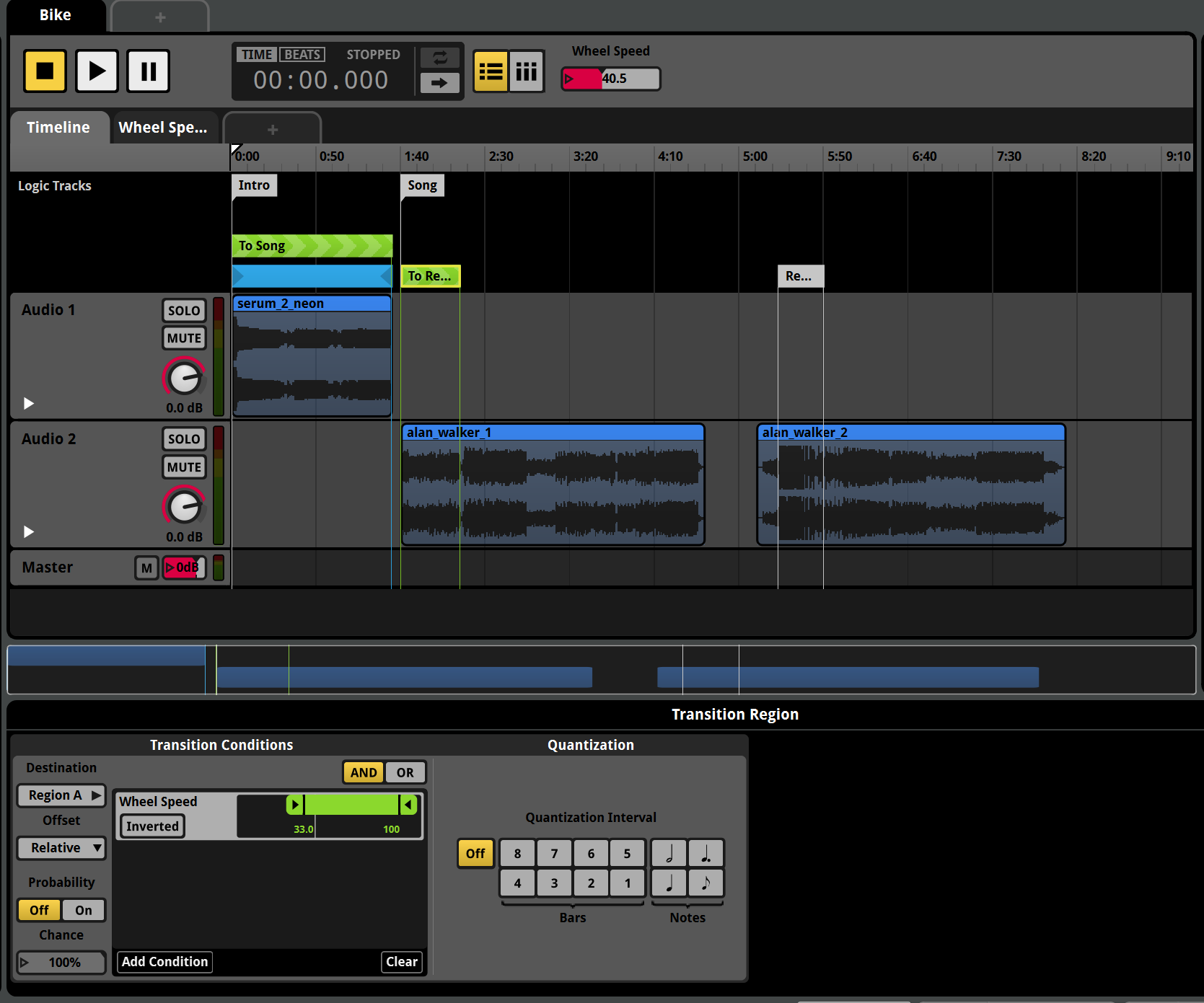Switch to the Wheel Speed tab
The width and height of the screenshot is (1204, 1003).
tap(164, 127)
